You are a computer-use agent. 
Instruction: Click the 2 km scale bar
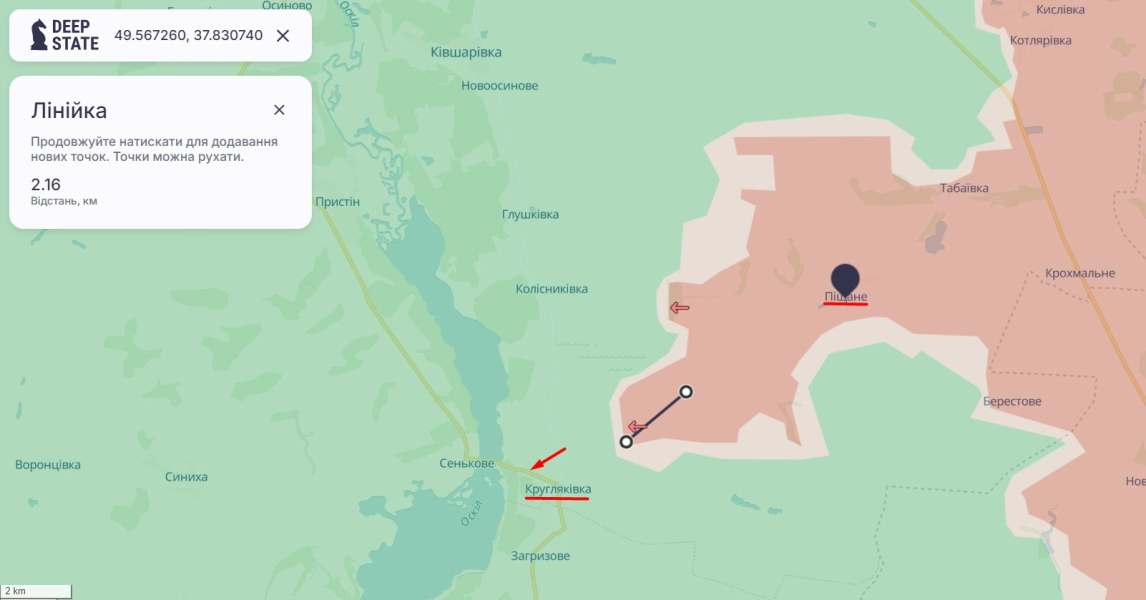tap(37, 590)
